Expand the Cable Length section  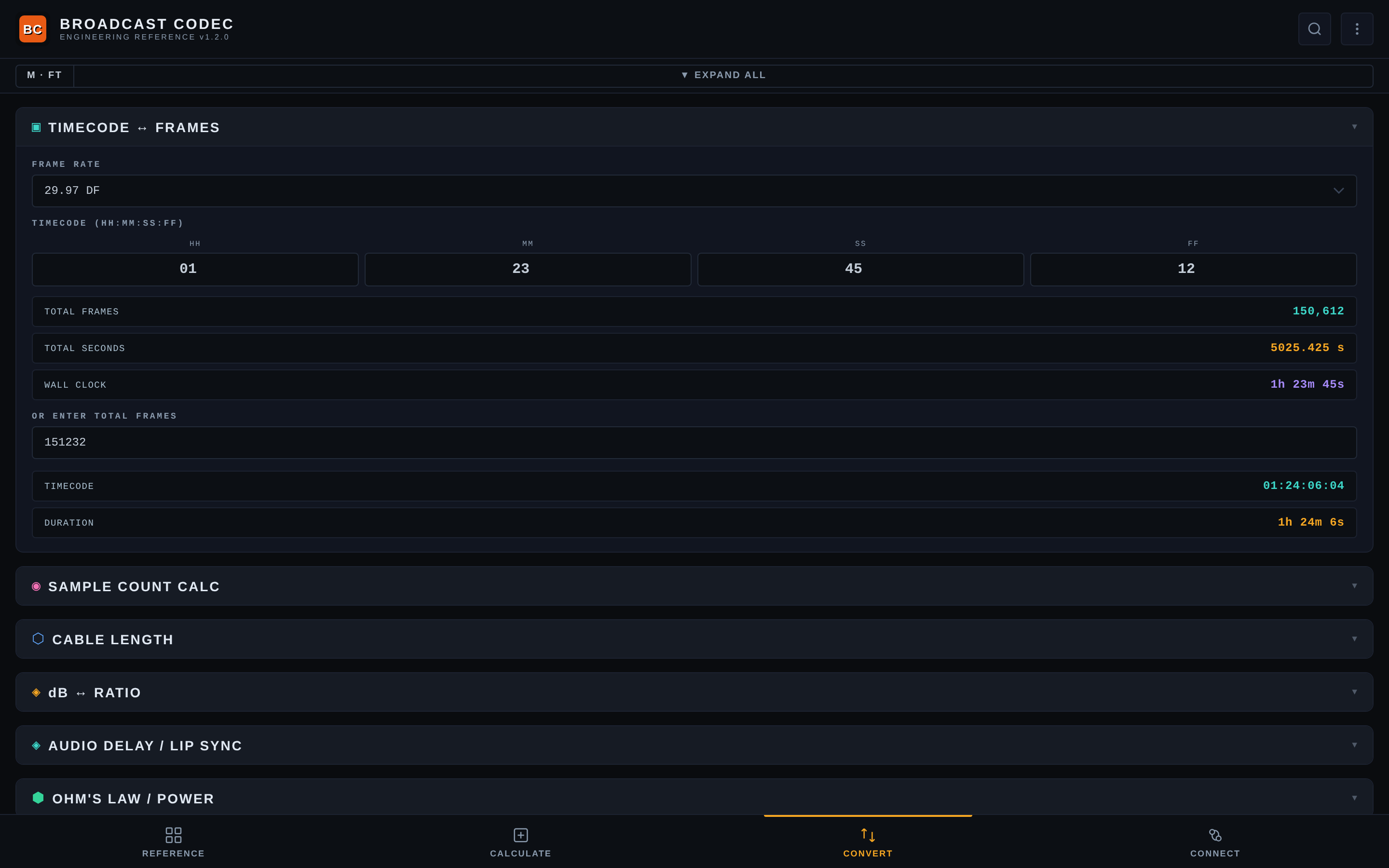tap(694, 639)
